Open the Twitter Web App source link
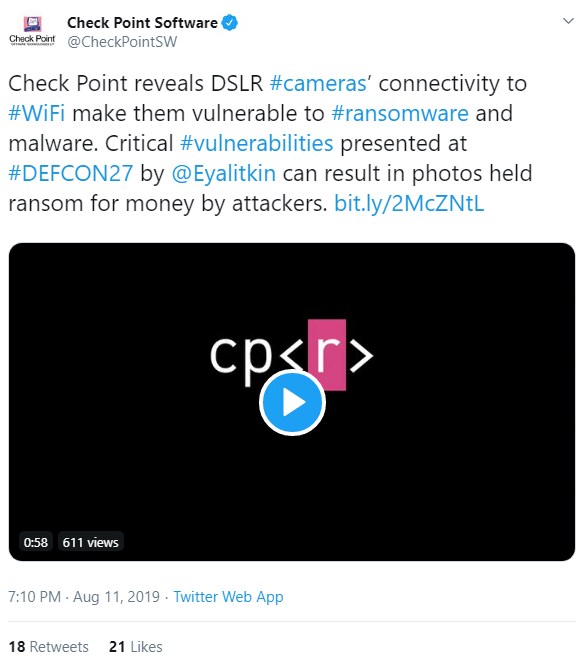This screenshot has height=662, width=584. pyautogui.click(x=228, y=597)
